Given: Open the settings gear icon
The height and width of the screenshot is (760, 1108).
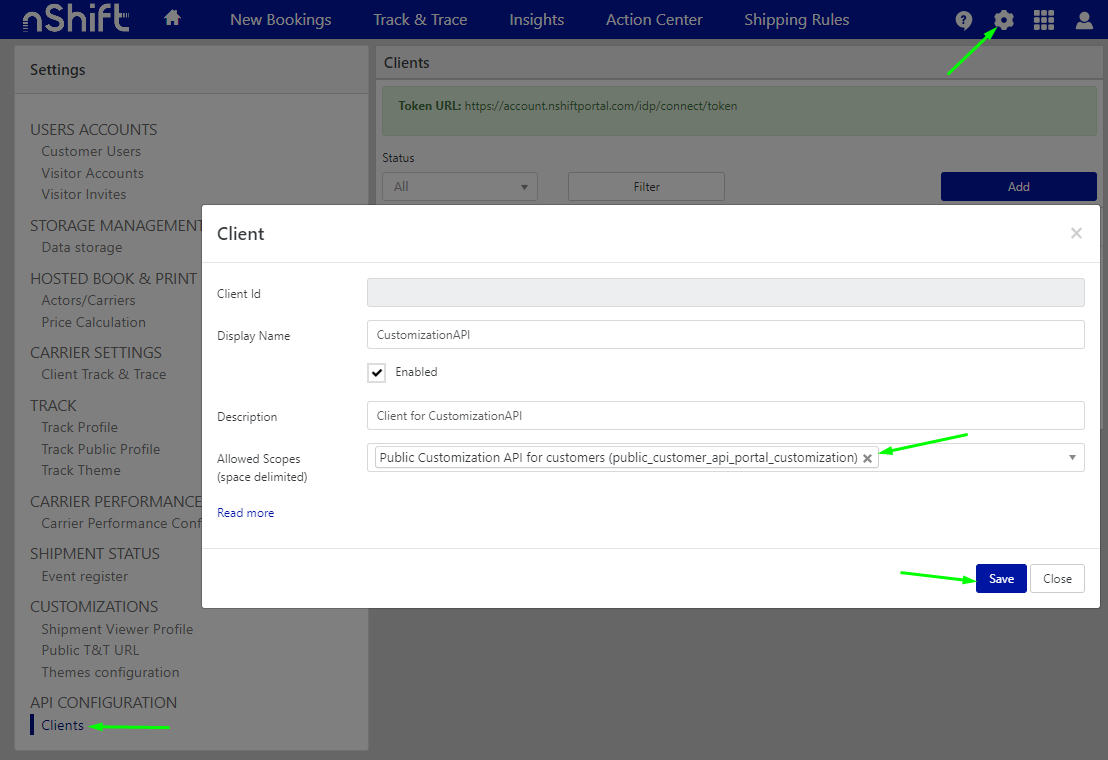Looking at the screenshot, I should click(x=1004, y=20).
